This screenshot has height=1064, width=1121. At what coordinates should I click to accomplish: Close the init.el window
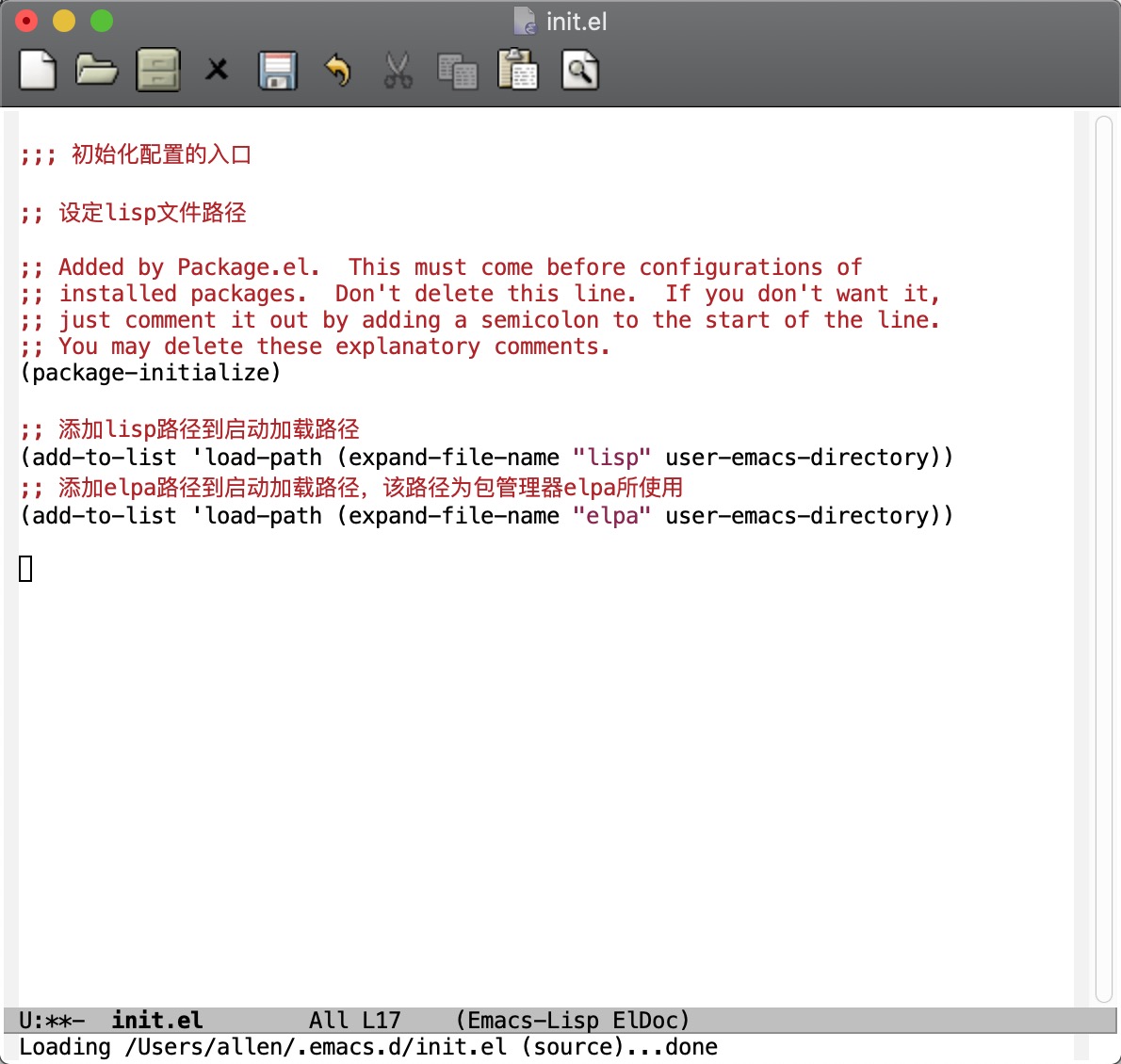click(26, 22)
